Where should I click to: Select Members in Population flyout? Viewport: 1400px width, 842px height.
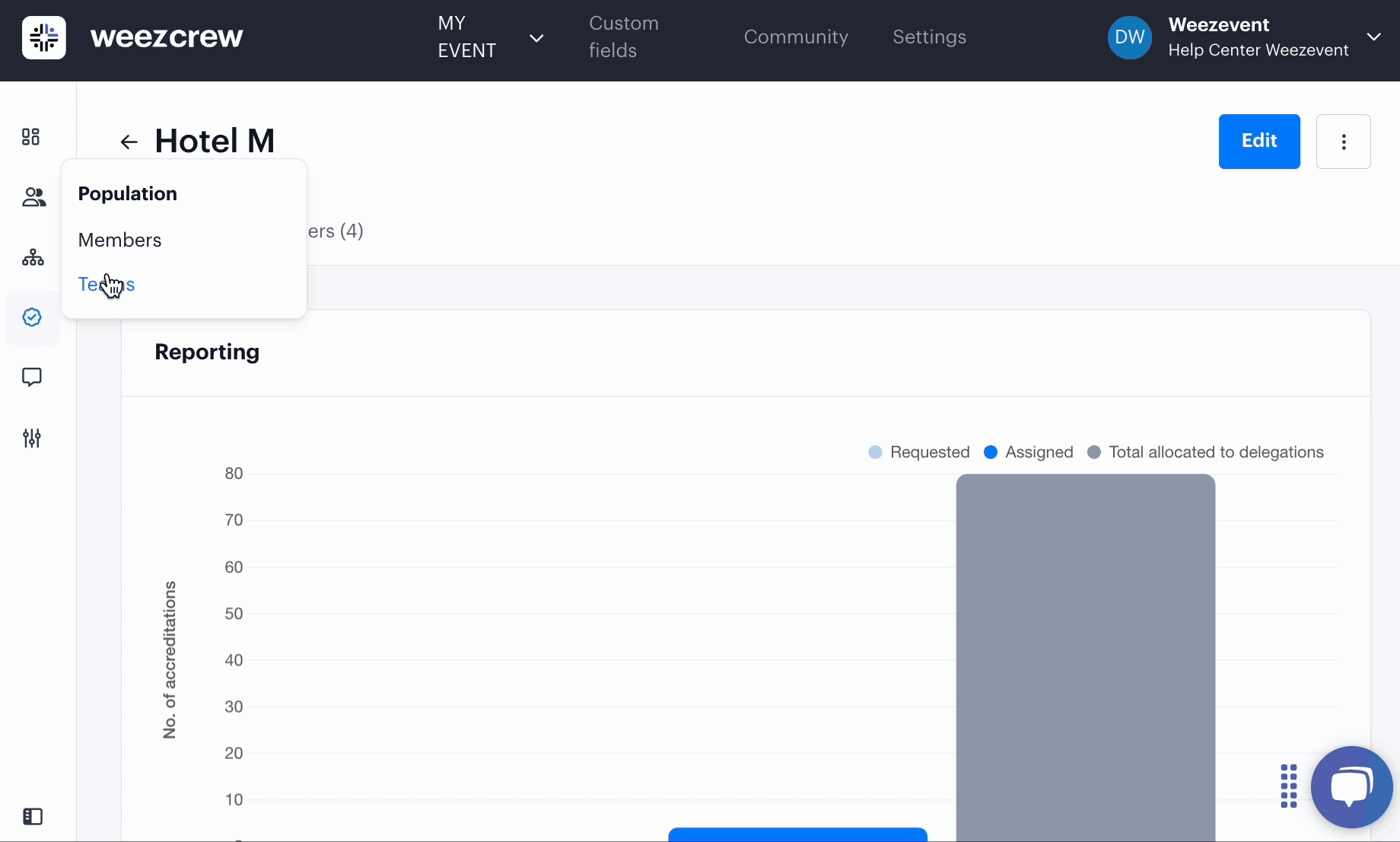[x=119, y=241]
